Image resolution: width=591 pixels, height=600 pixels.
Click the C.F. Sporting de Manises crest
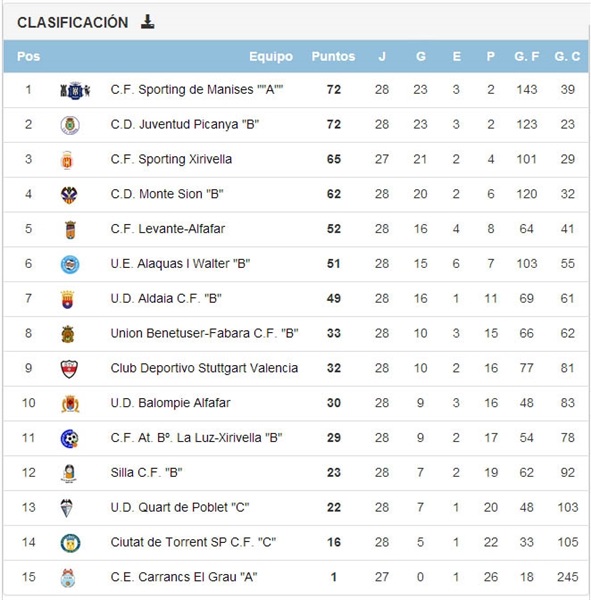(x=75, y=91)
